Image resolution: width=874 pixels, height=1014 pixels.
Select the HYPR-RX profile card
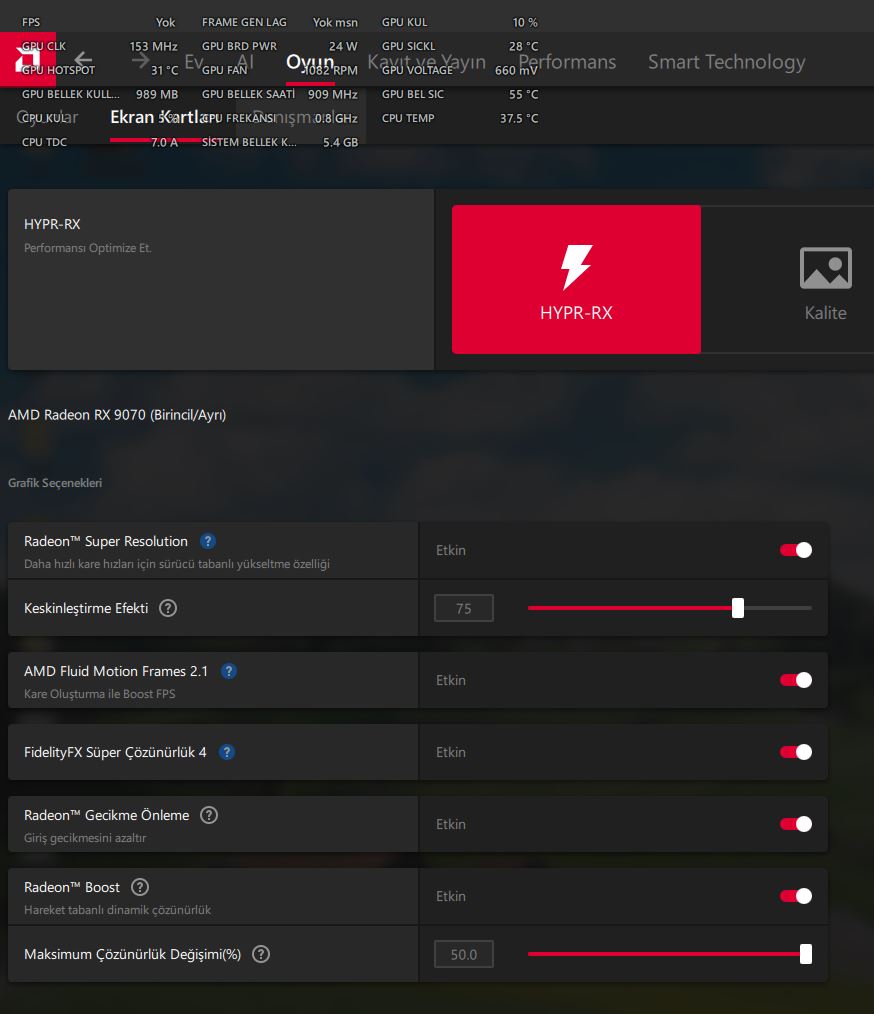(576, 279)
